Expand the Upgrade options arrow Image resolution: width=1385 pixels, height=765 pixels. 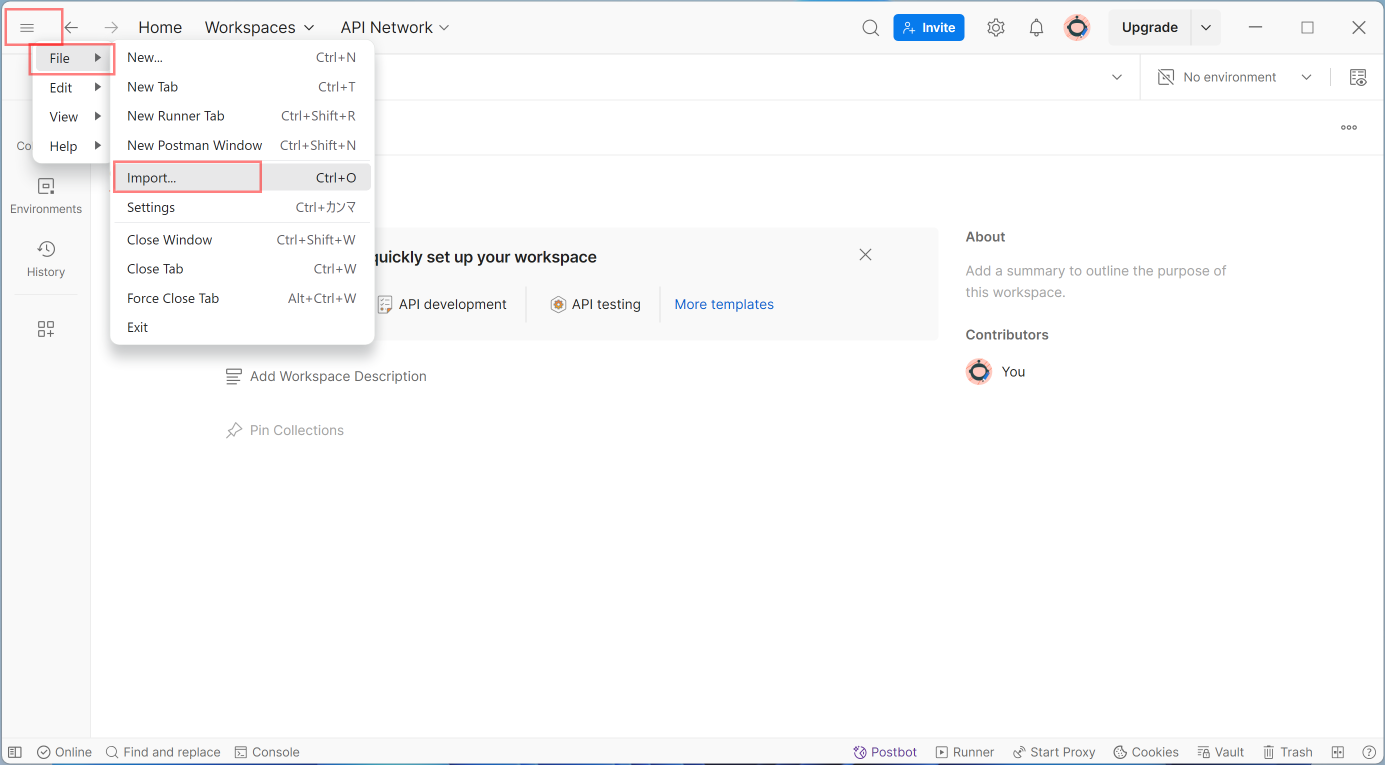1206,27
